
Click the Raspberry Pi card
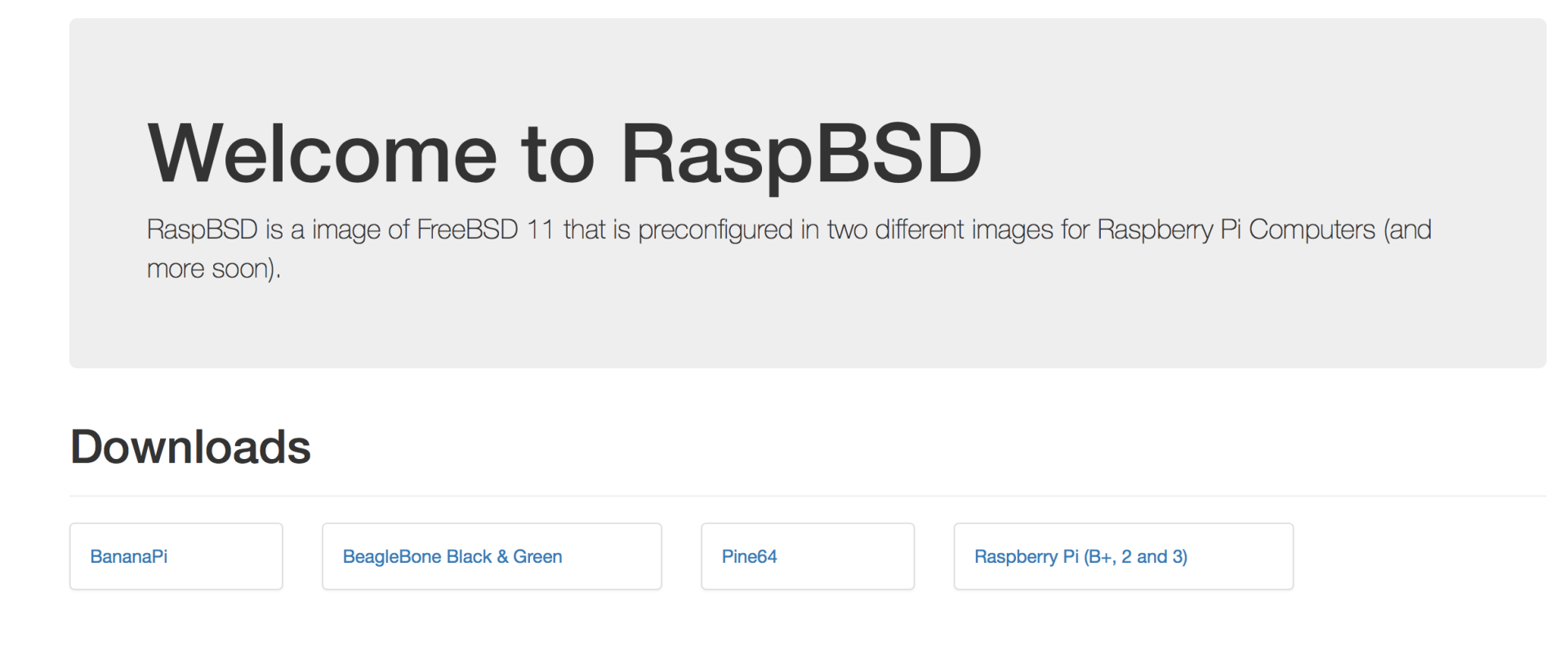click(1123, 556)
